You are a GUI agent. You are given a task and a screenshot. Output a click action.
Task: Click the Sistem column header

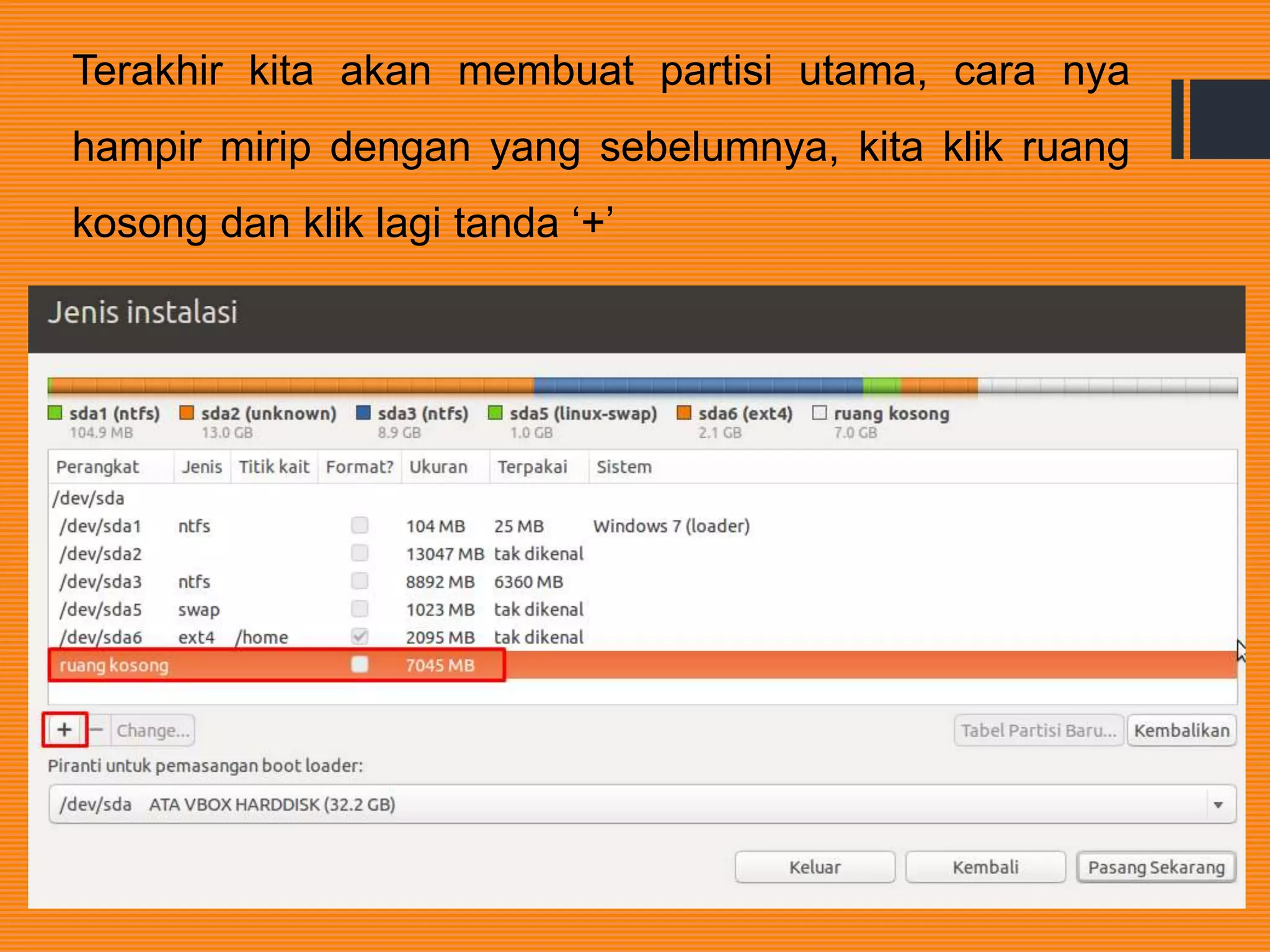tap(913, 467)
